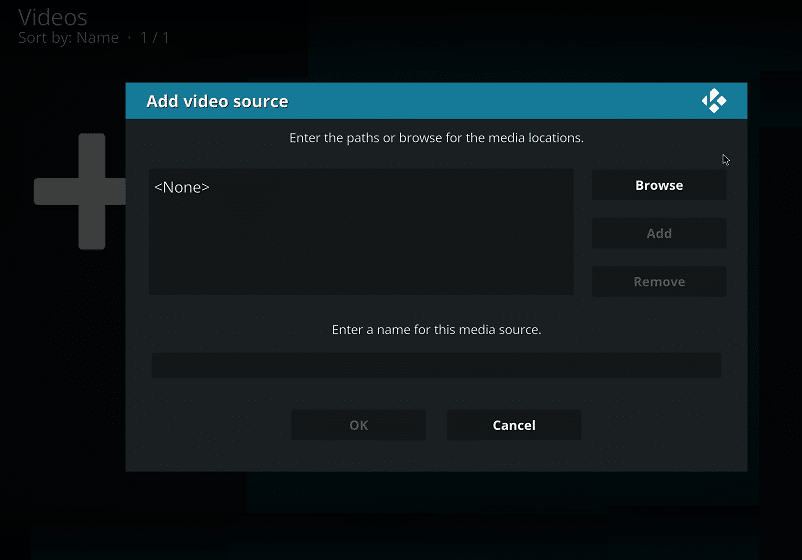802x560 pixels.
Task: Click the 'Sort by: Name' label
Action: tap(69, 38)
